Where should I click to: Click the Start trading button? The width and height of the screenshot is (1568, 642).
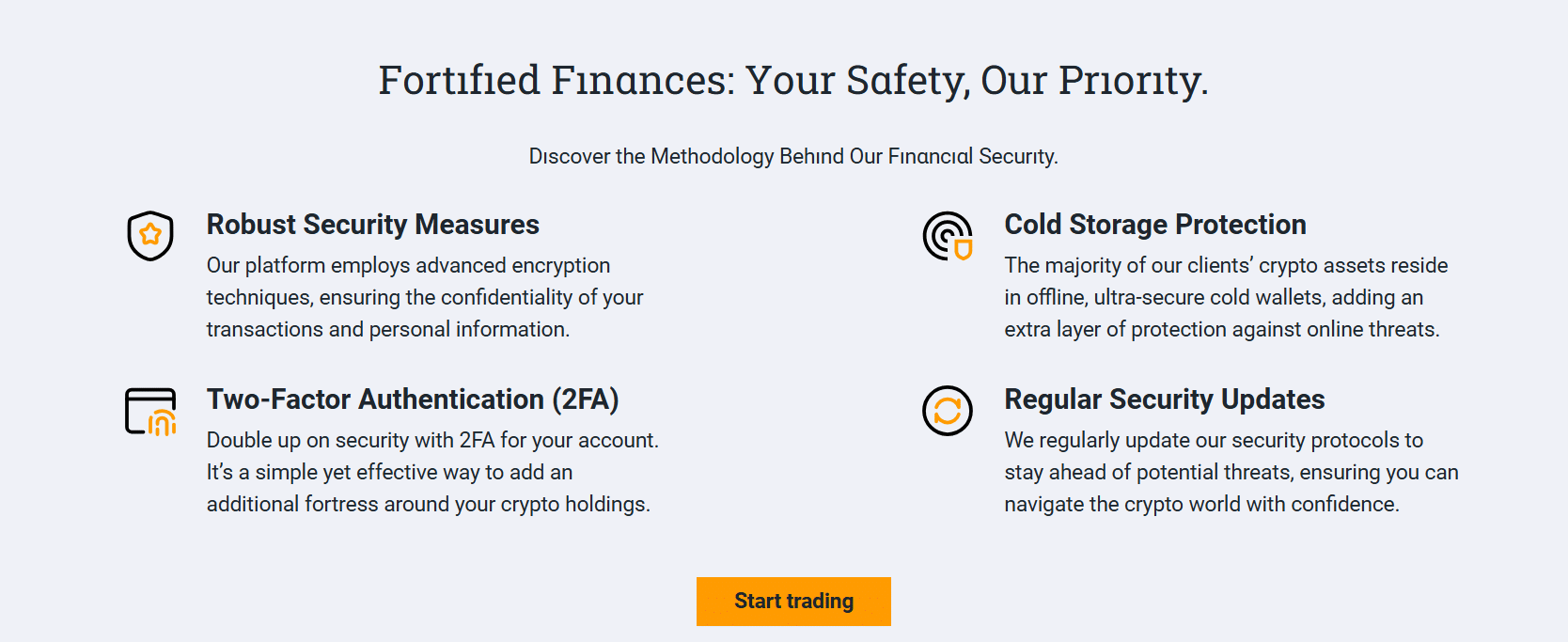(x=793, y=602)
